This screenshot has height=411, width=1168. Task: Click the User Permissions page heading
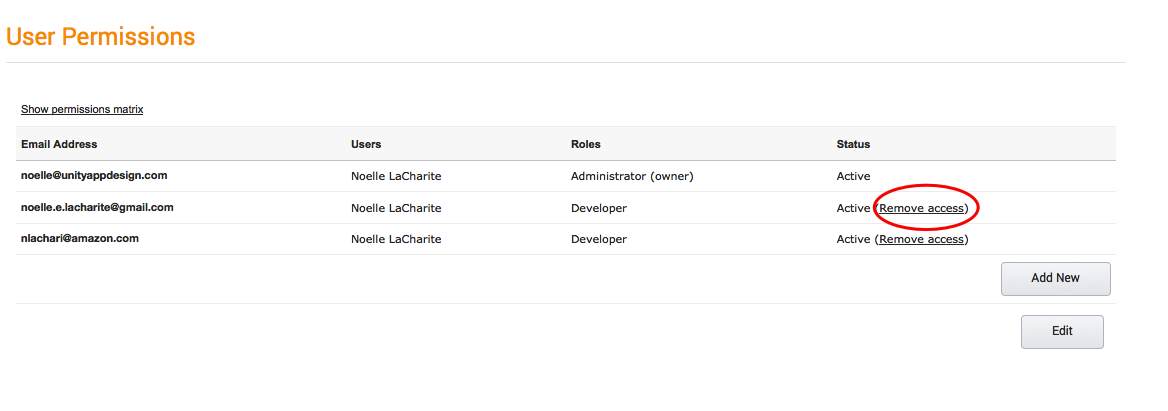(x=101, y=37)
